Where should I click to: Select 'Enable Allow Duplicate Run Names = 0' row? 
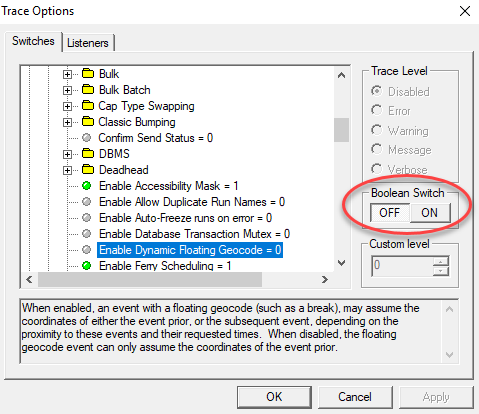(192, 202)
